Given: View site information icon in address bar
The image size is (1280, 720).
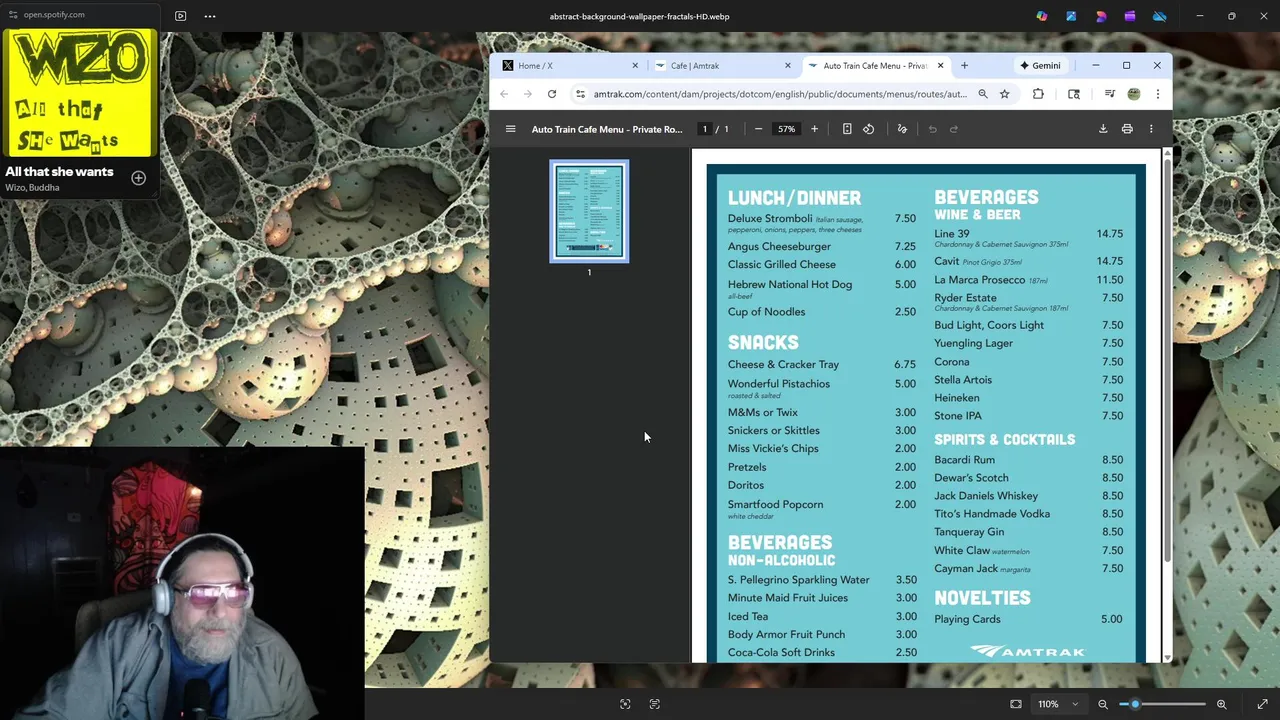Looking at the screenshot, I should pyautogui.click(x=580, y=94).
